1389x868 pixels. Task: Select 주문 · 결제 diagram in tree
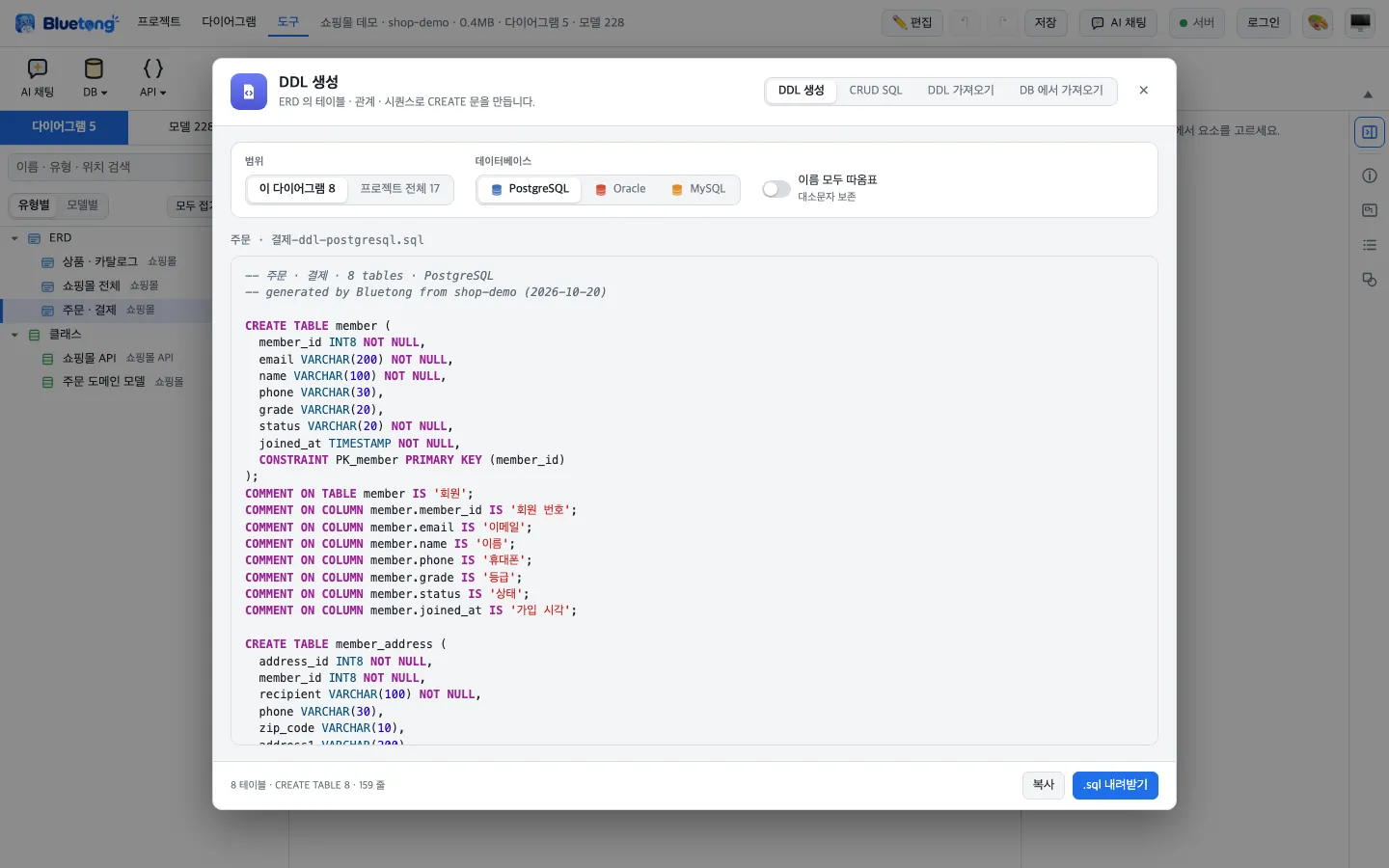click(106, 311)
